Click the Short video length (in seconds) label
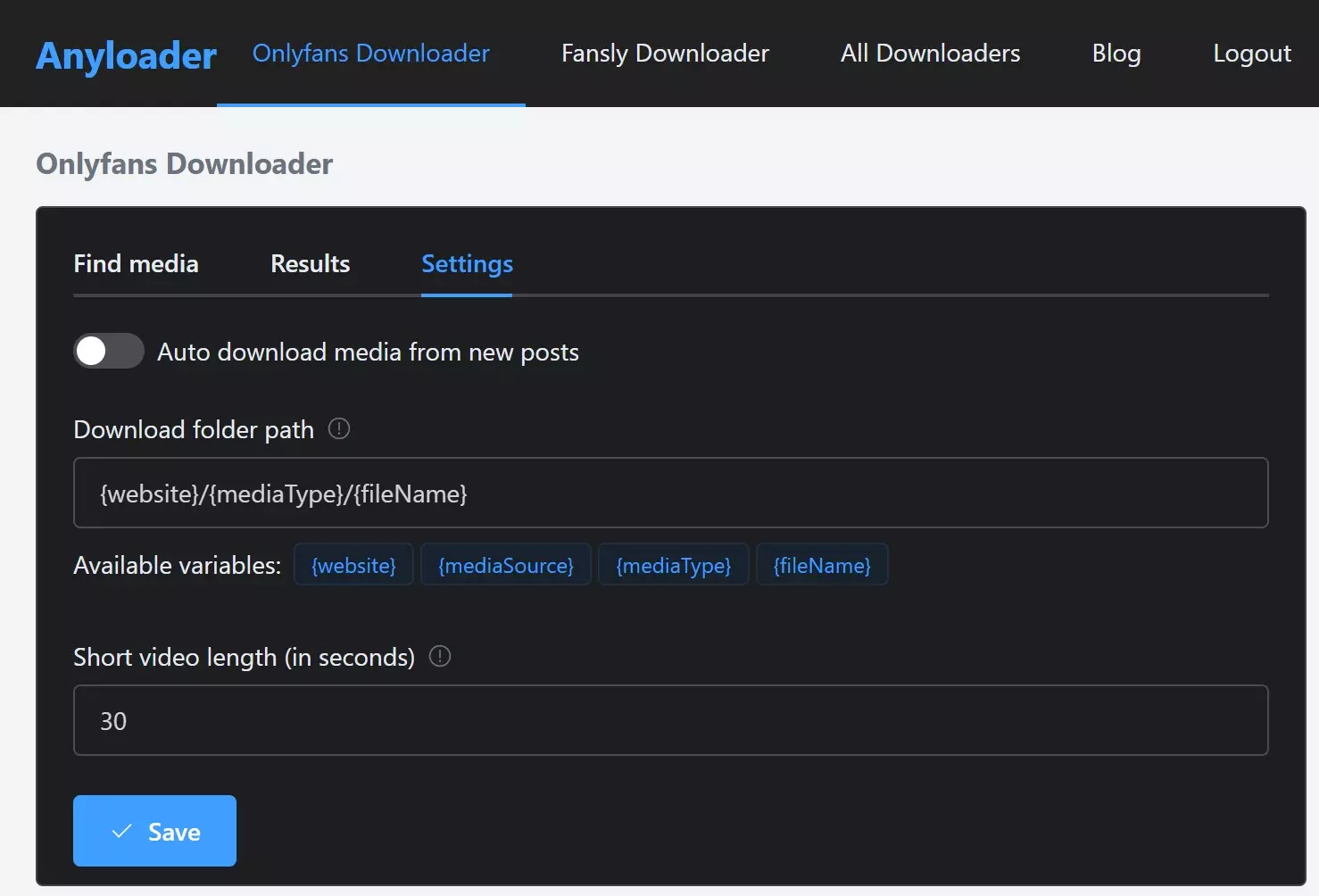The image size is (1319, 896). (244, 657)
